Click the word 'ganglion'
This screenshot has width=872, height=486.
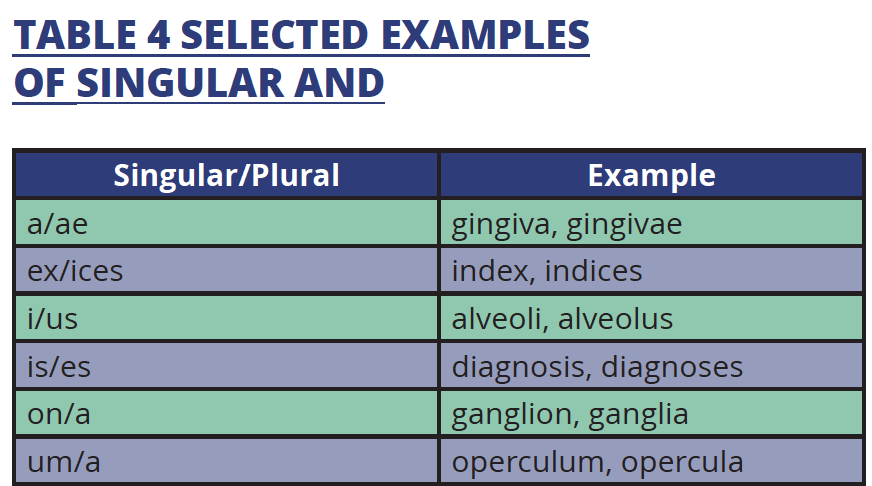[x=514, y=413]
